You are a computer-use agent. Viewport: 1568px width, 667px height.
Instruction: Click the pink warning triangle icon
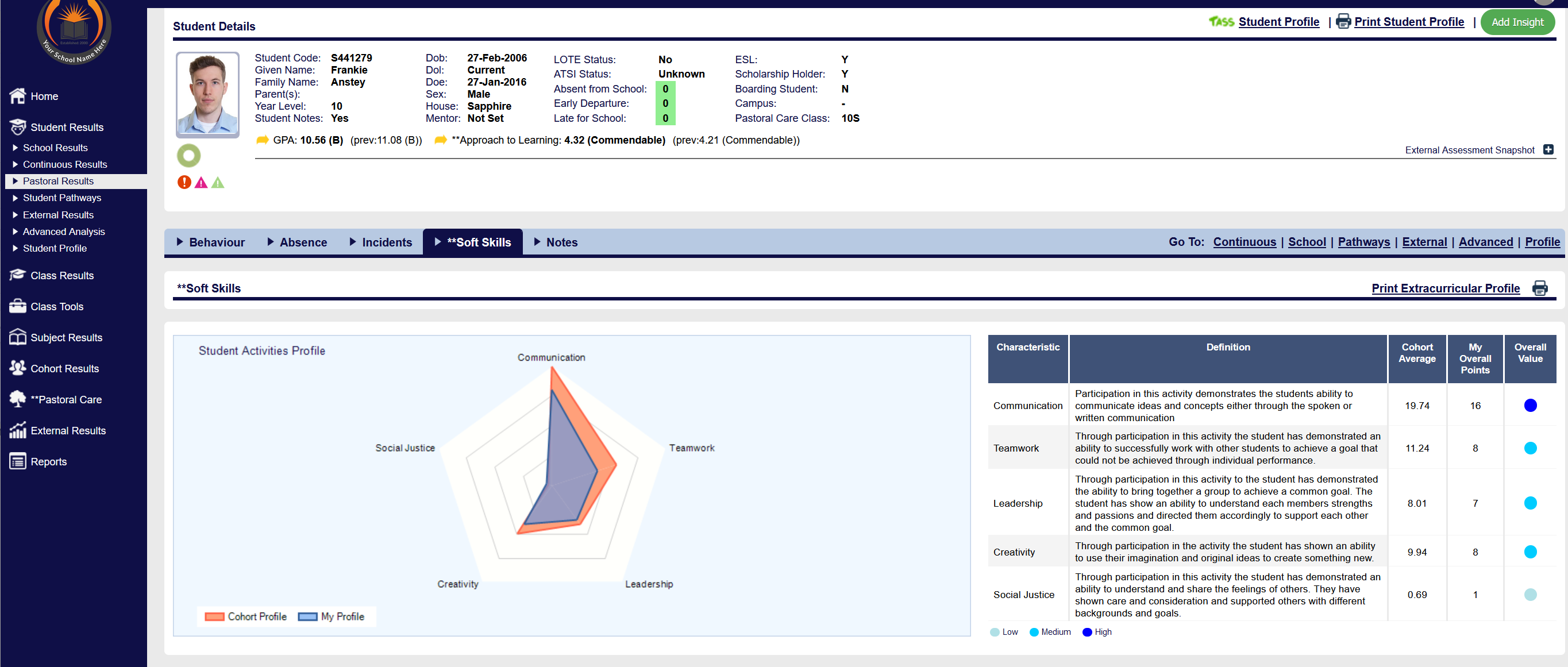(201, 183)
